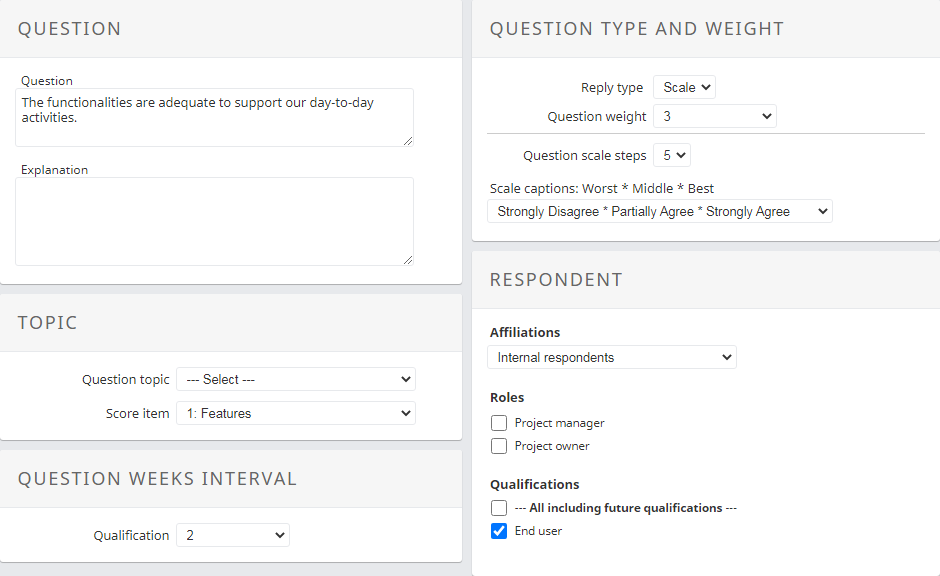Click the empty Explanation text box

[x=214, y=221]
